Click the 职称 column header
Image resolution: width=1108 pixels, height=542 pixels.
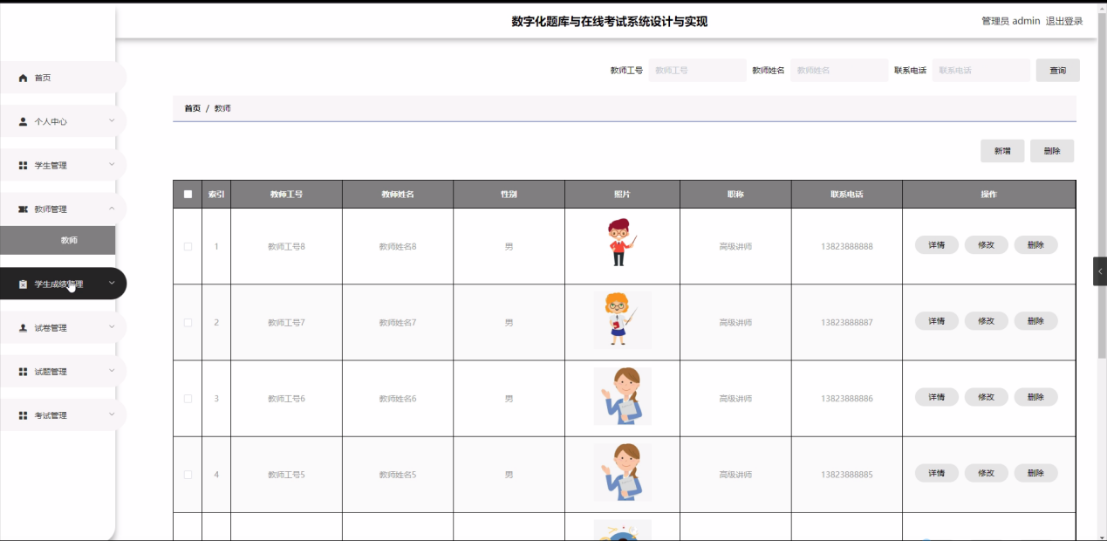tap(736, 194)
